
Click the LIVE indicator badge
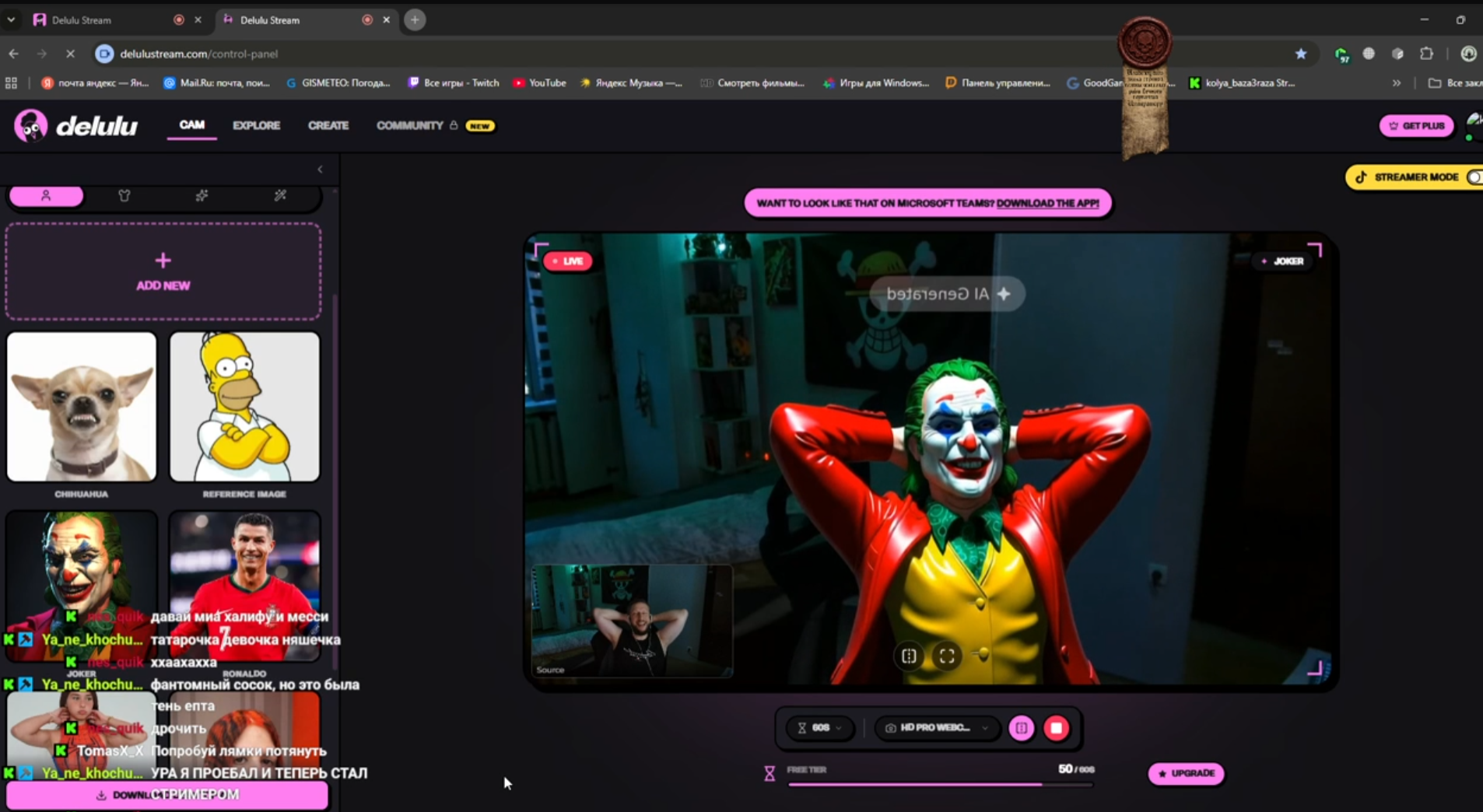tap(568, 261)
